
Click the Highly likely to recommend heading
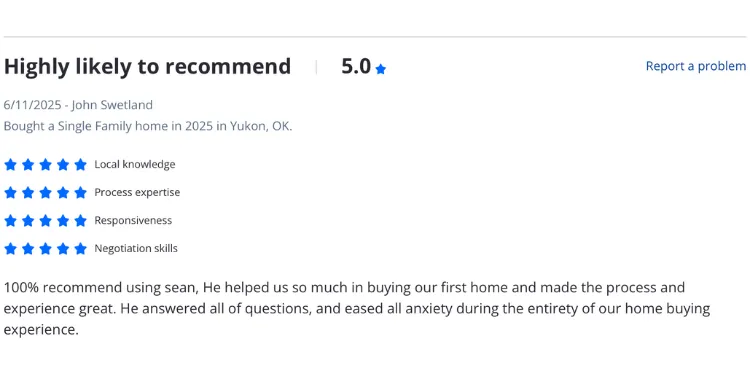point(147,66)
